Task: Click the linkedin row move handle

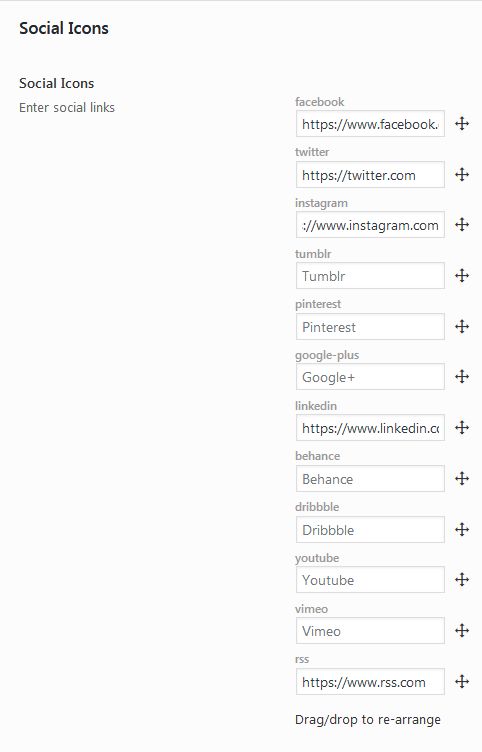Action: pos(462,427)
